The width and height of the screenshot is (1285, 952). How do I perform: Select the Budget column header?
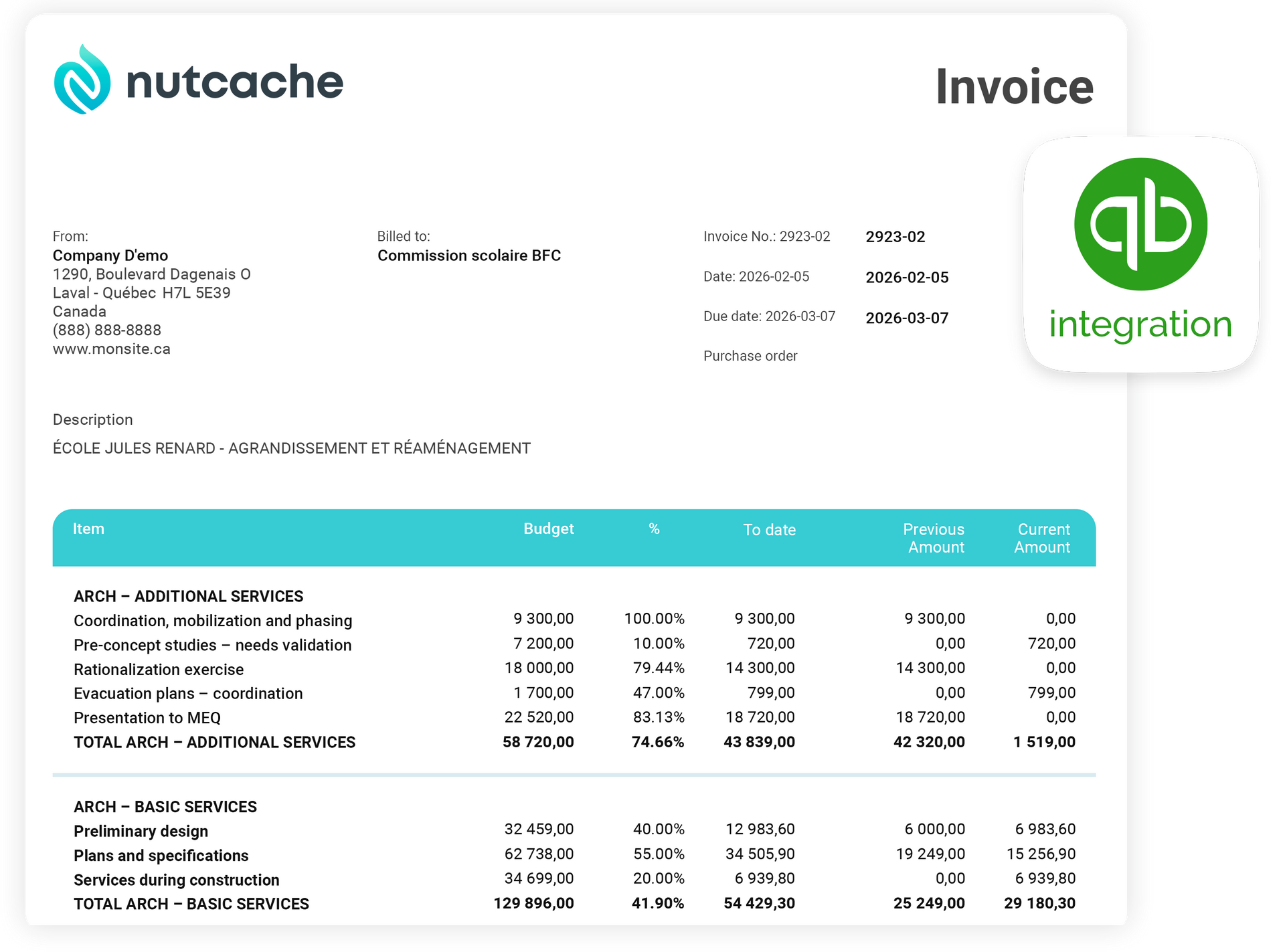coord(549,529)
